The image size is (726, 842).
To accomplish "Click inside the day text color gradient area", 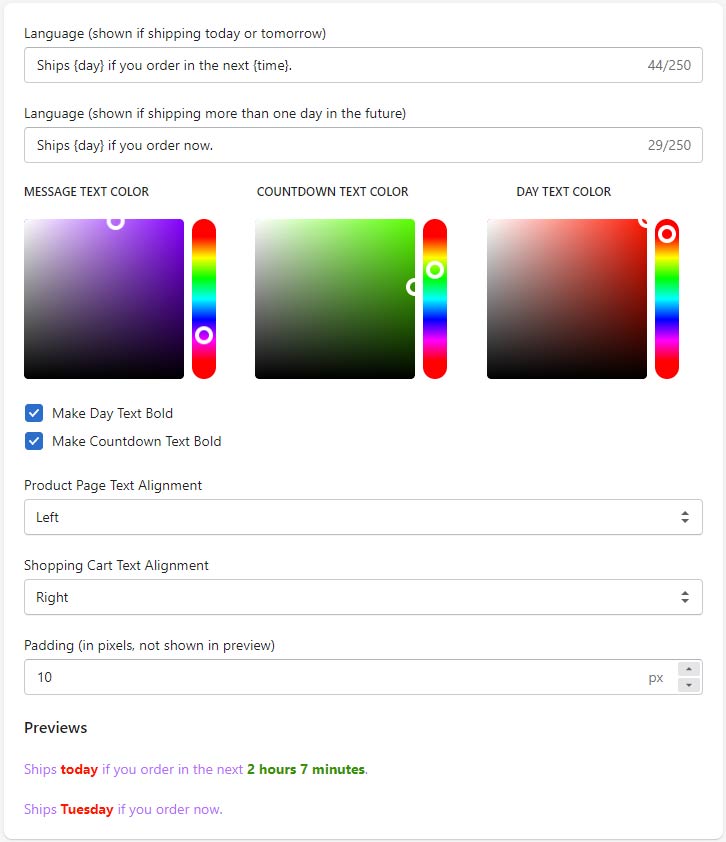I will tap(566, 299).
